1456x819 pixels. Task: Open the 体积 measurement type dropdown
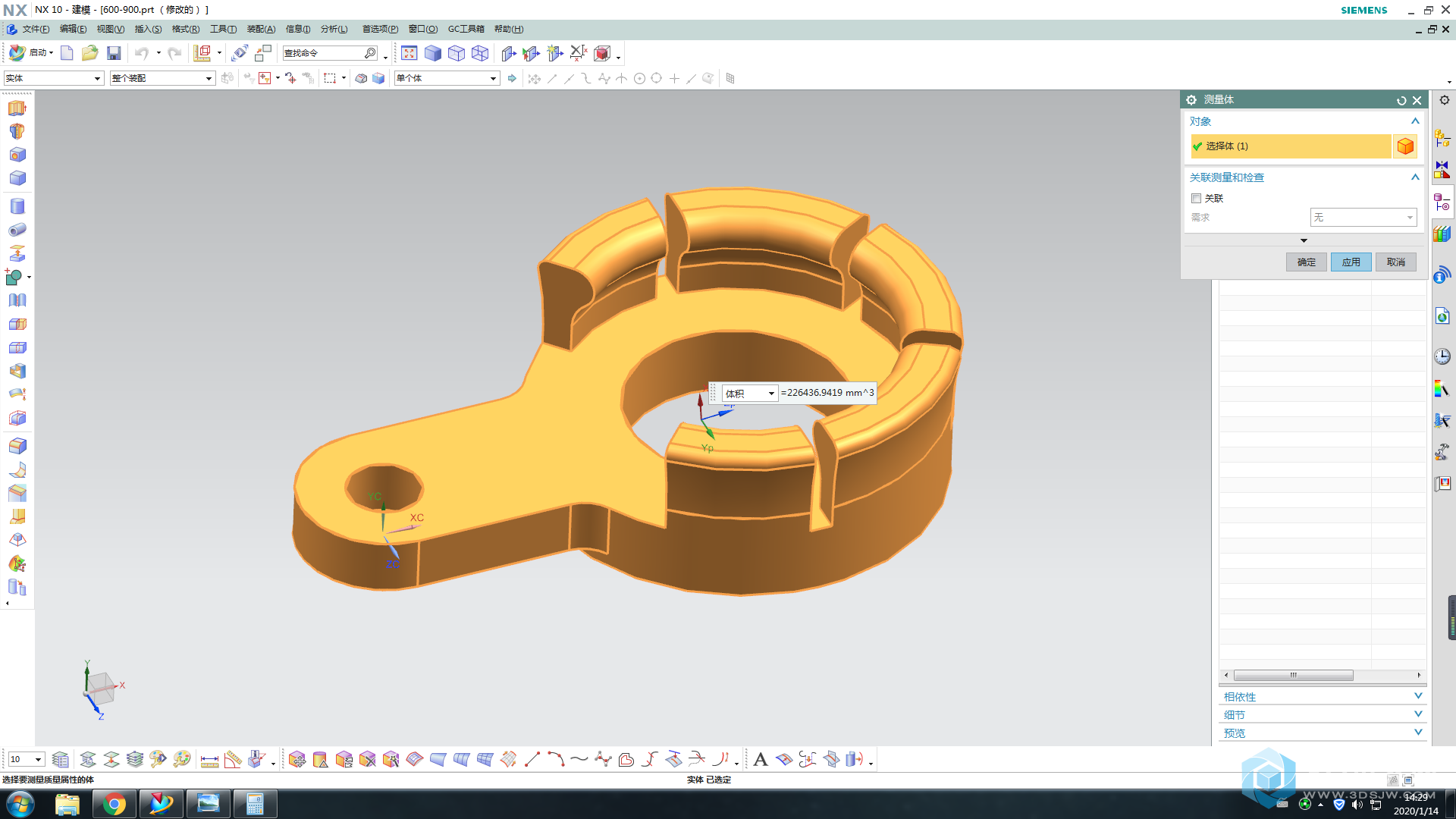[750, 393]
